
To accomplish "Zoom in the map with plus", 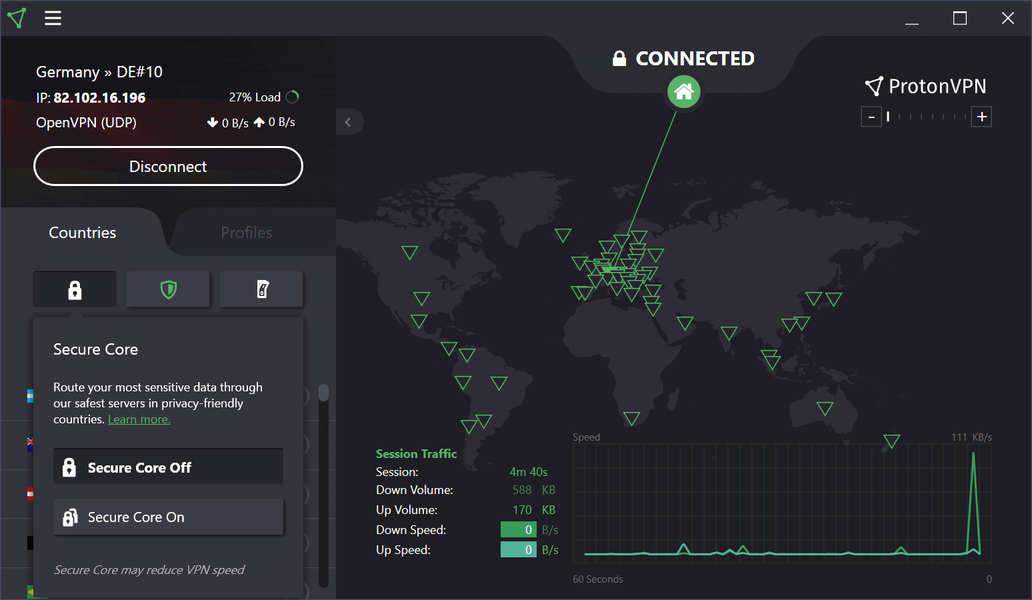I will pos(981,117).
